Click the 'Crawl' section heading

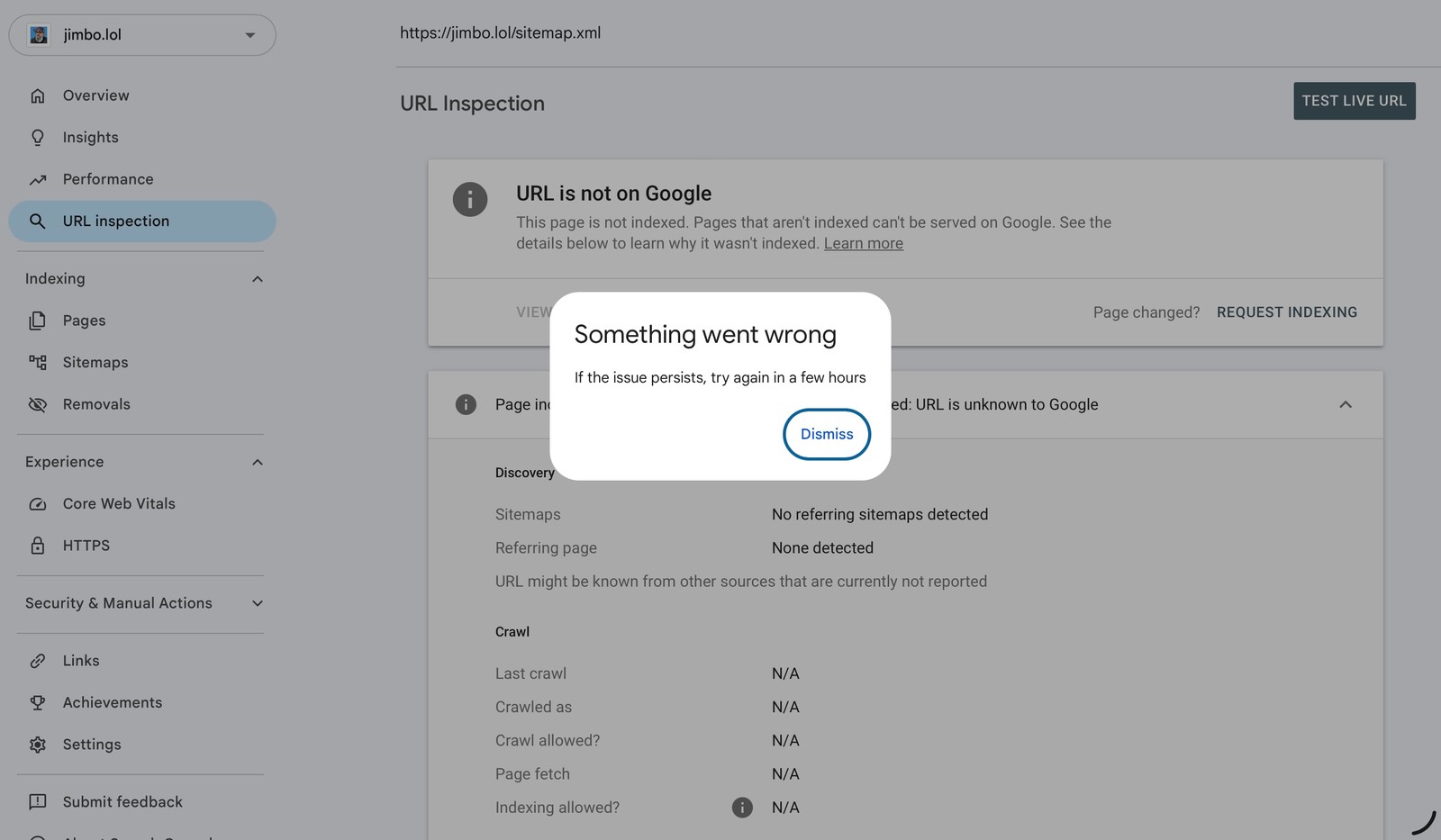click(512, 632)
